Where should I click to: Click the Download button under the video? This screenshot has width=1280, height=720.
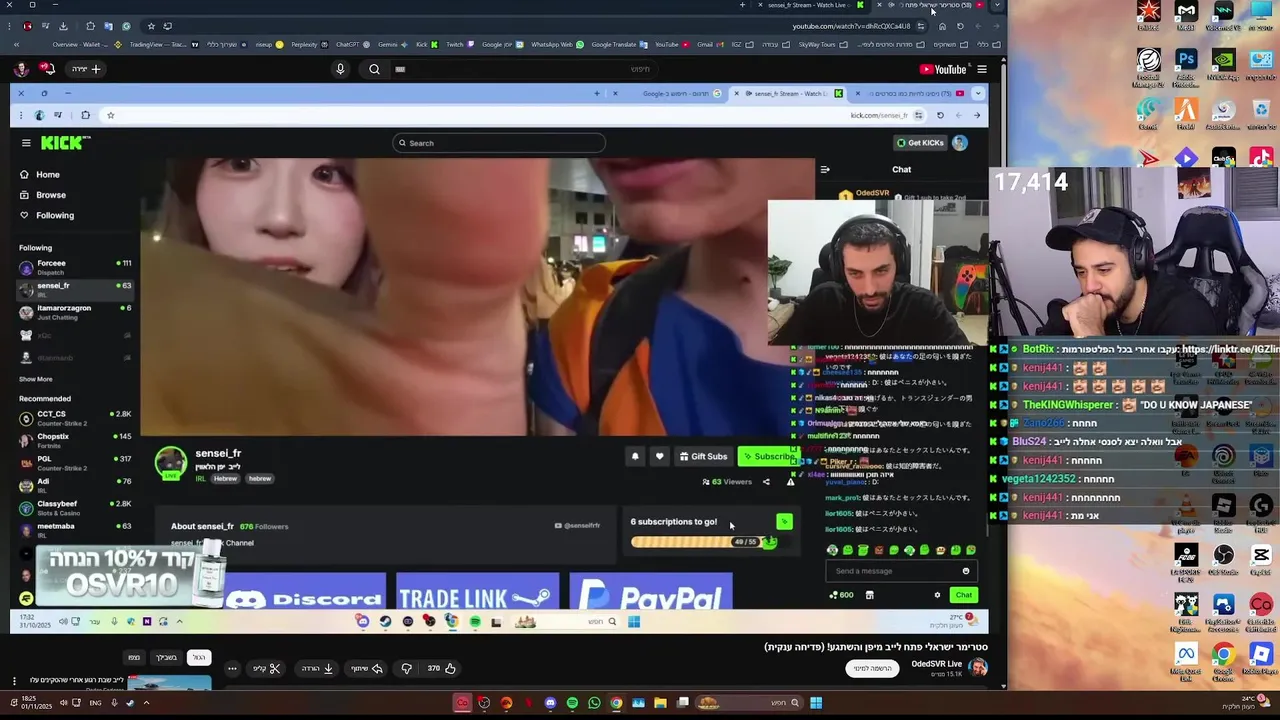(317, 668)
